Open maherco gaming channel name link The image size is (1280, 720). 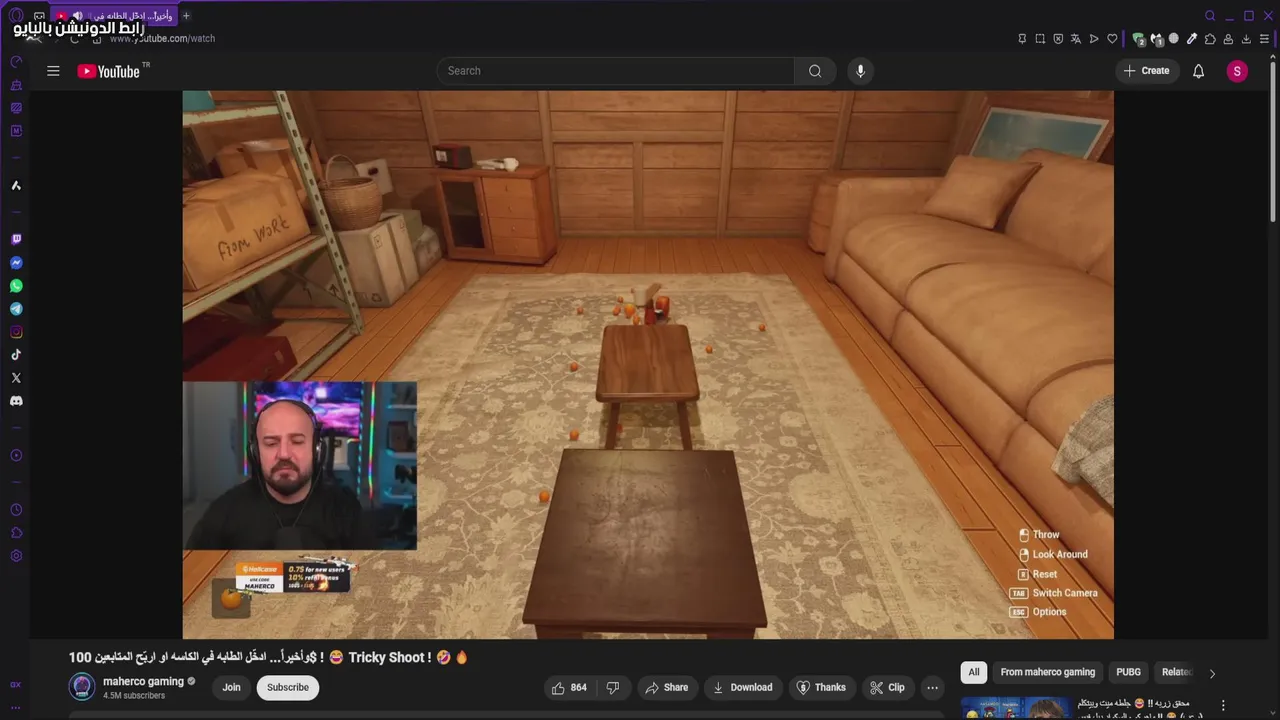pos(143,681)
